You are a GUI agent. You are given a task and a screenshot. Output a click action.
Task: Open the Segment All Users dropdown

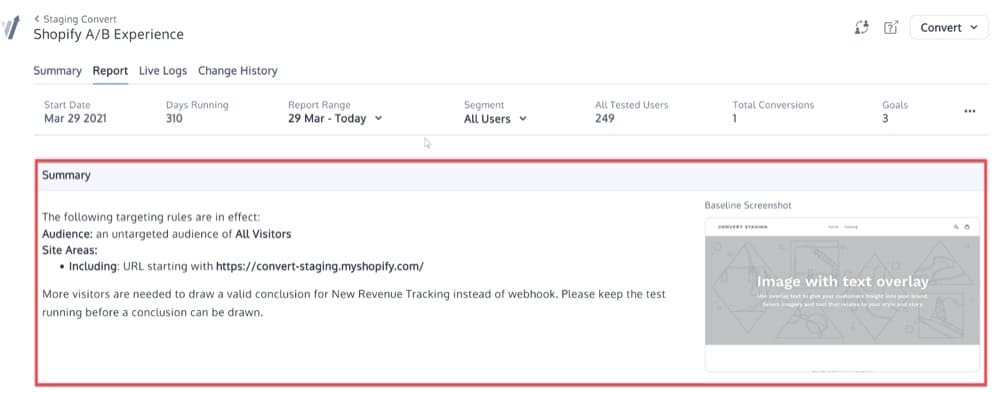(496, 119)
